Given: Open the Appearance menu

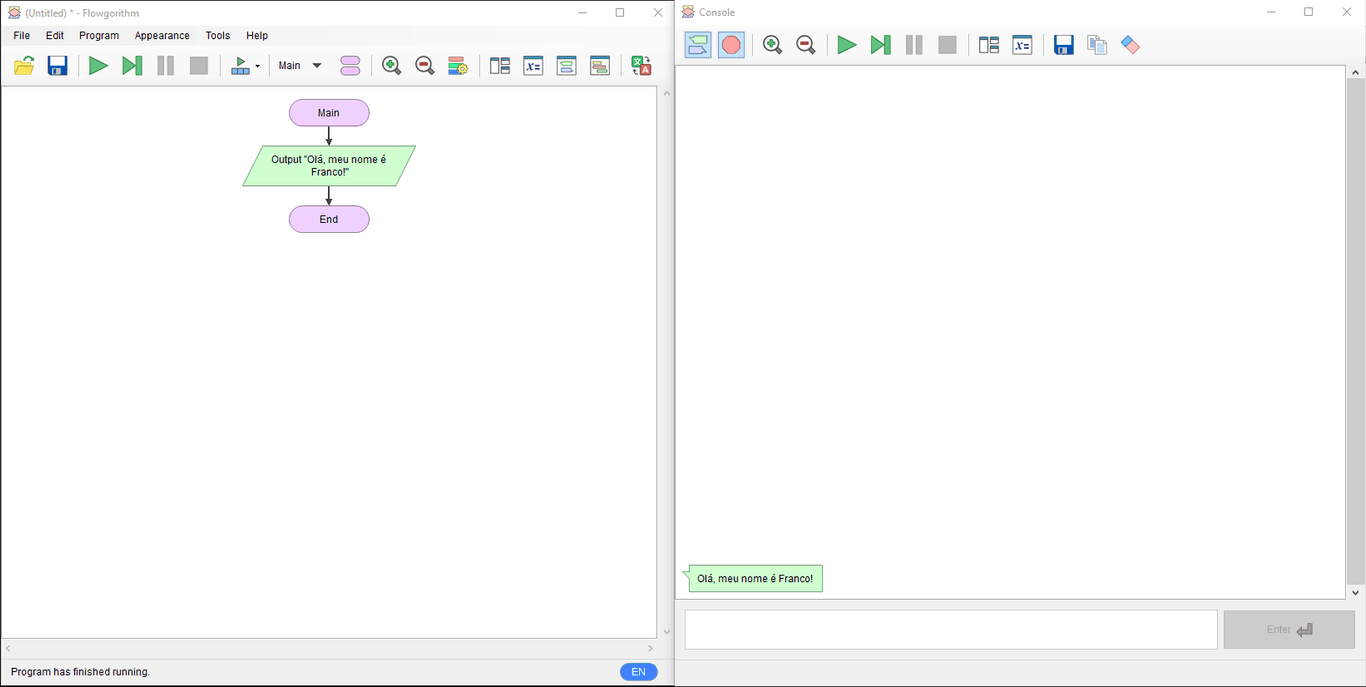Looking at the screenshot, I should [162, 35].
